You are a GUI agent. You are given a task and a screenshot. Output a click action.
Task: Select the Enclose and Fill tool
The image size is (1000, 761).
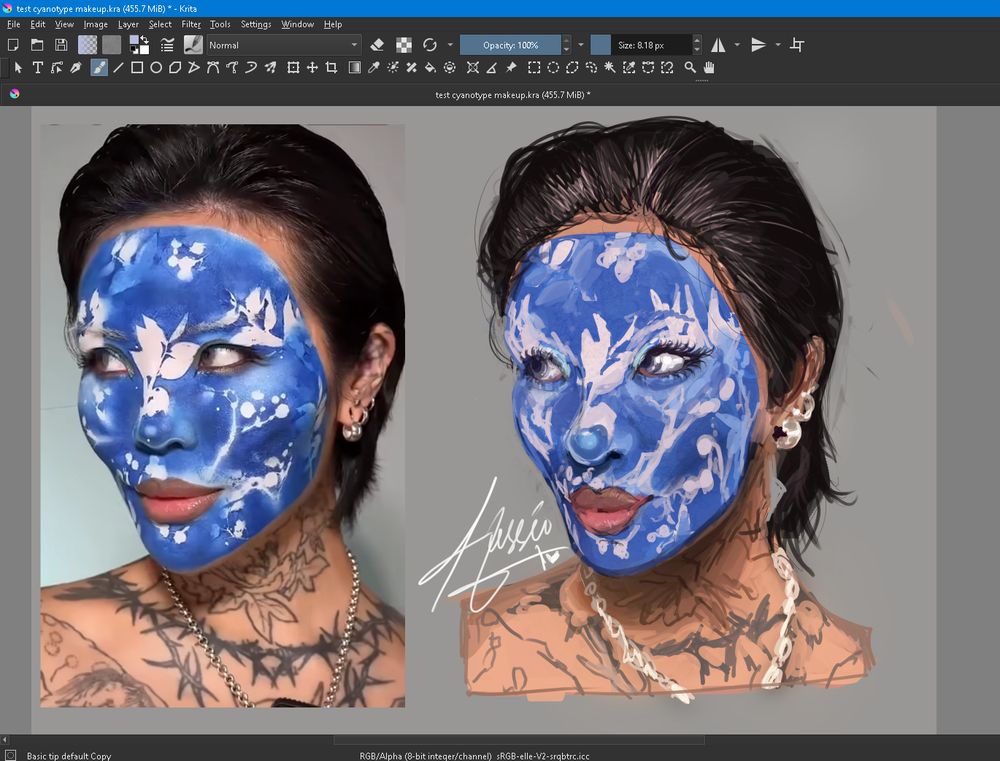[x=450, y=68]
